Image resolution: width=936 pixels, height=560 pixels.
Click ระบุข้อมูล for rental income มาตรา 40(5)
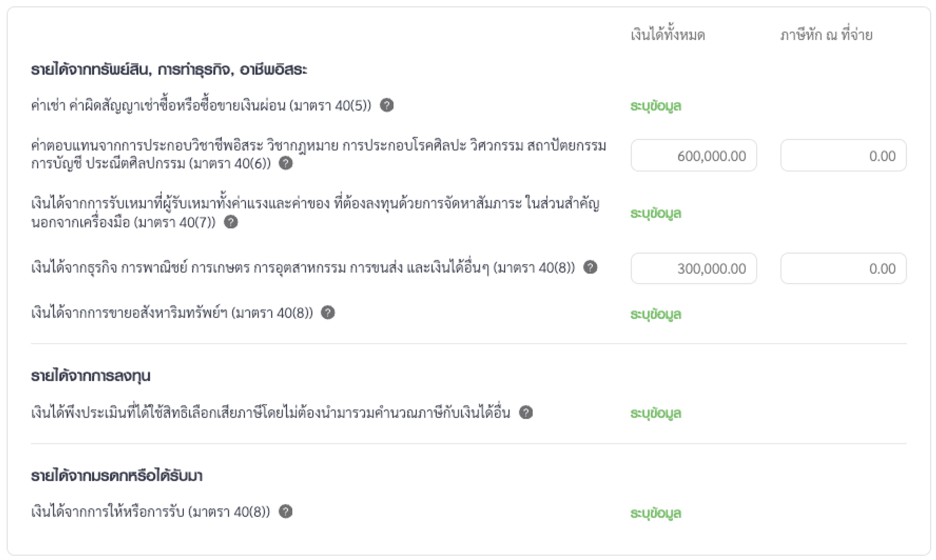pos(655,106)
